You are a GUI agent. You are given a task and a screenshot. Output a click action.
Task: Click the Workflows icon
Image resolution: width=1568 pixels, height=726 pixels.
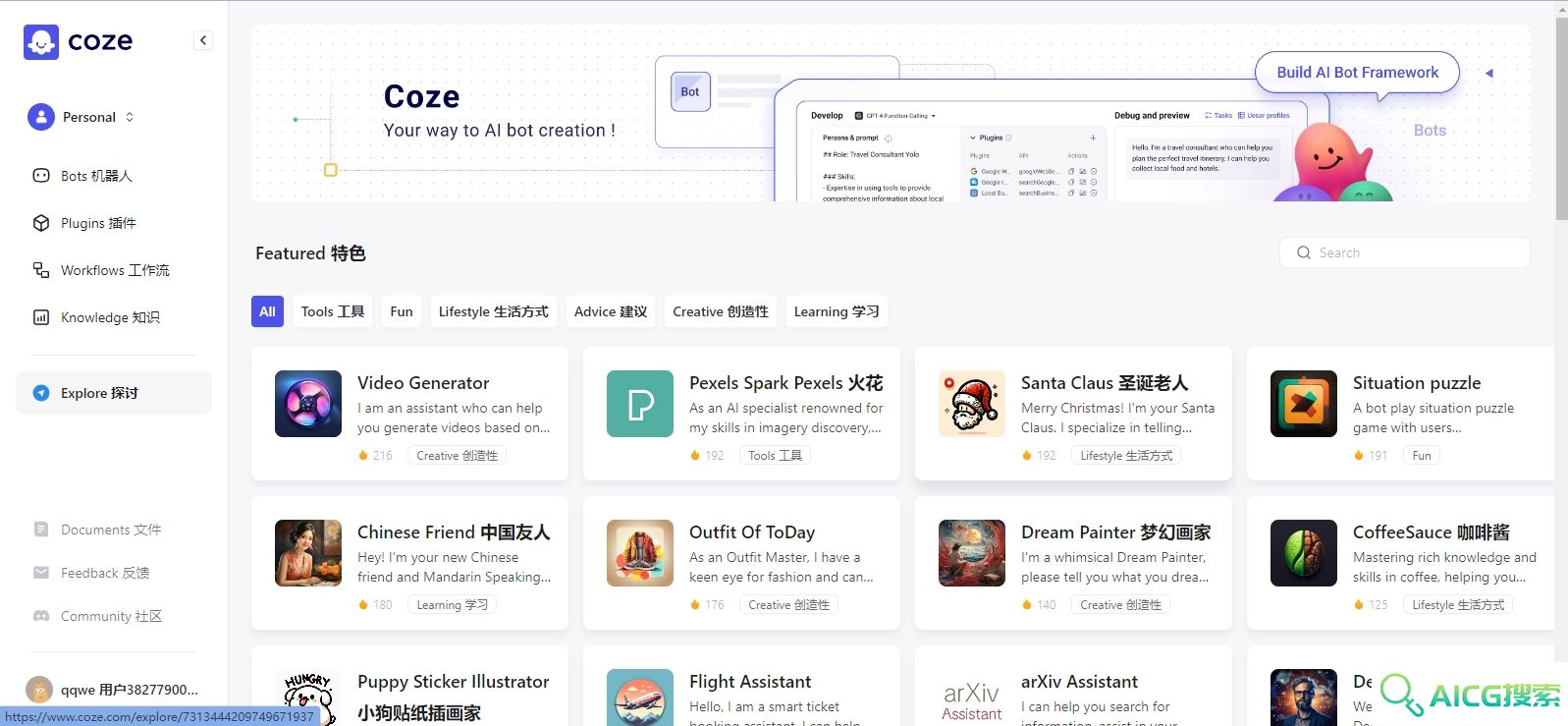coord(41,270)
